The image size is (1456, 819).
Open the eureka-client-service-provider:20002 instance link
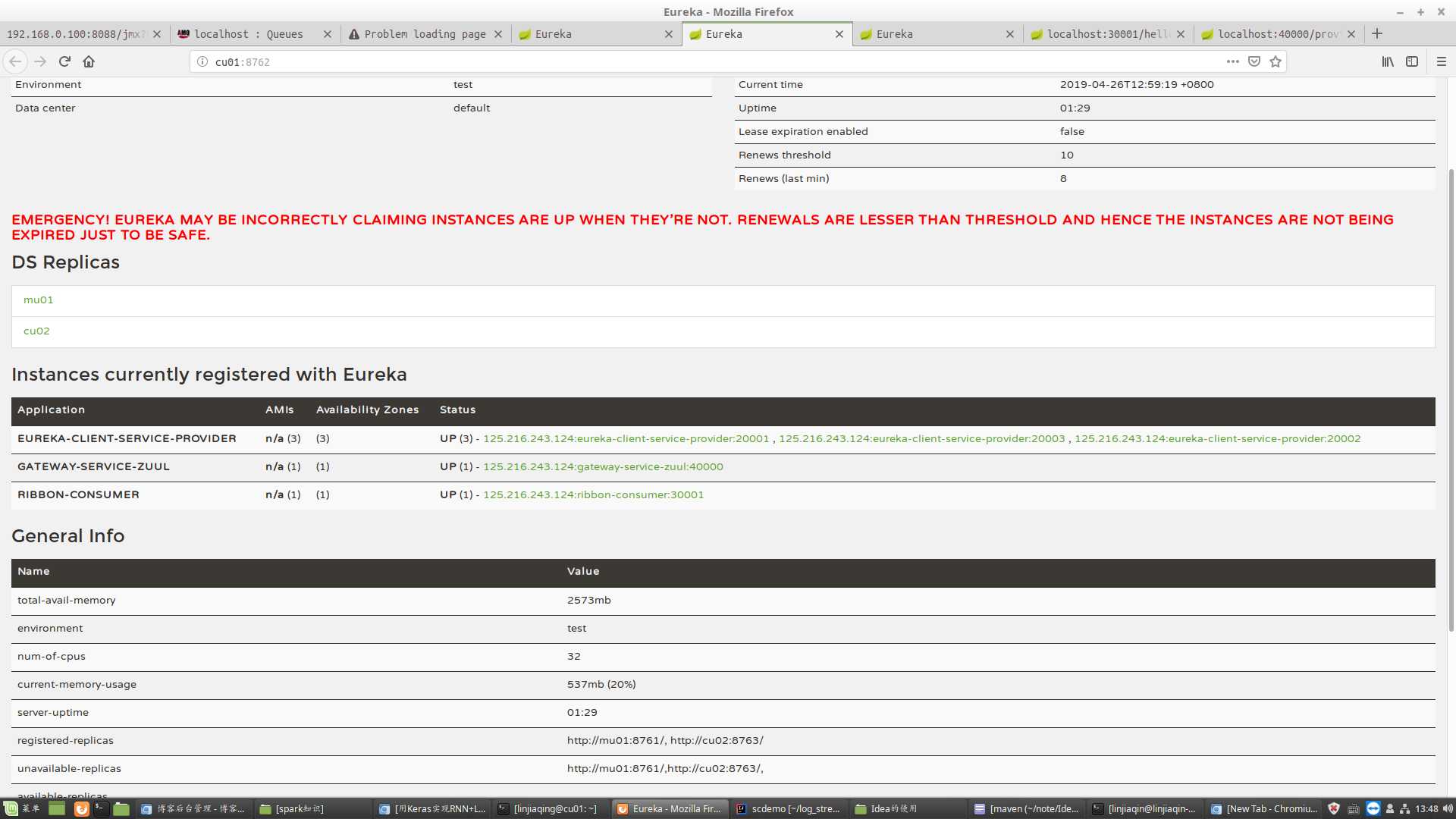(x=1217, y=439)
